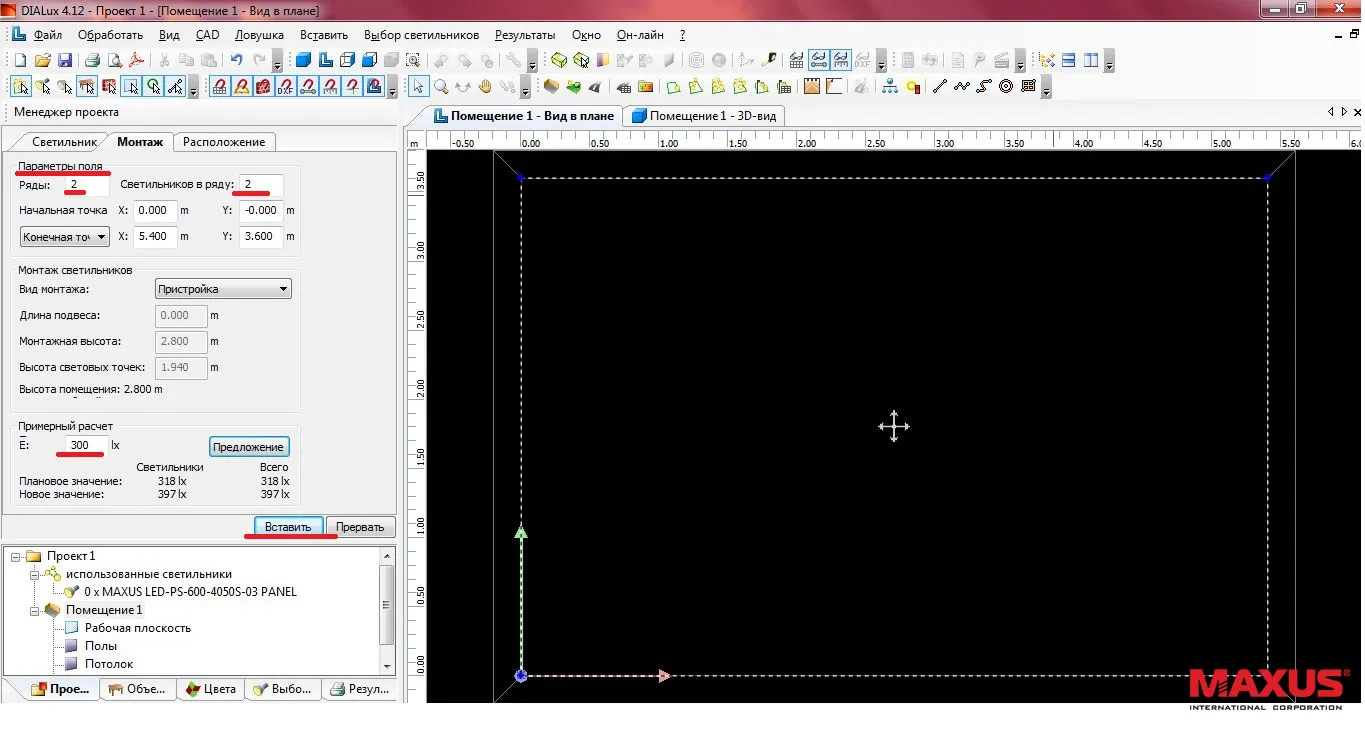Image resolution: width=1365 pixels, height=730 pixels.
Task: Switch to wireframe cube view icon
Action: pos(348,60)
